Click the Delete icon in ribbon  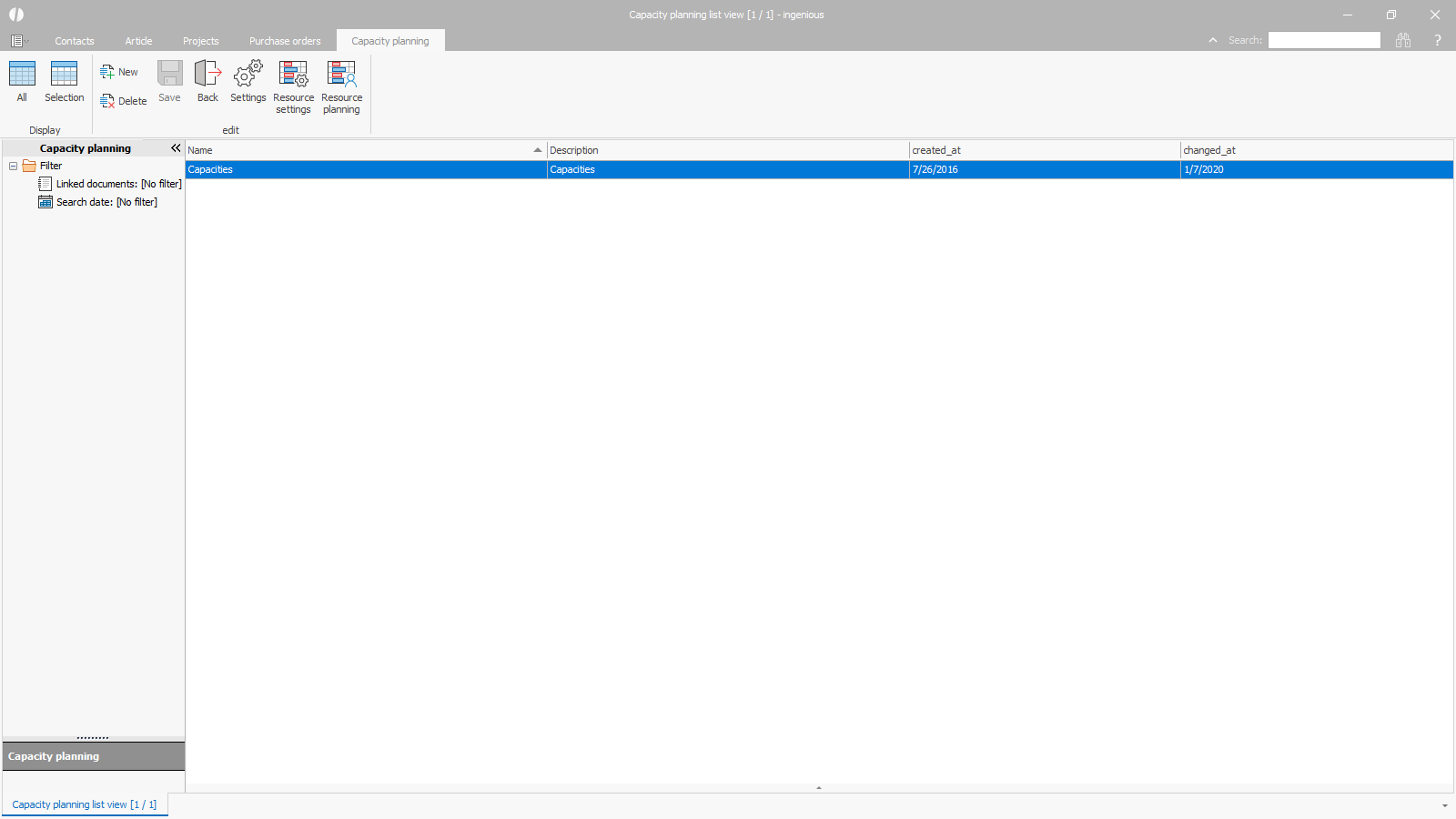(x=123, y=101)
